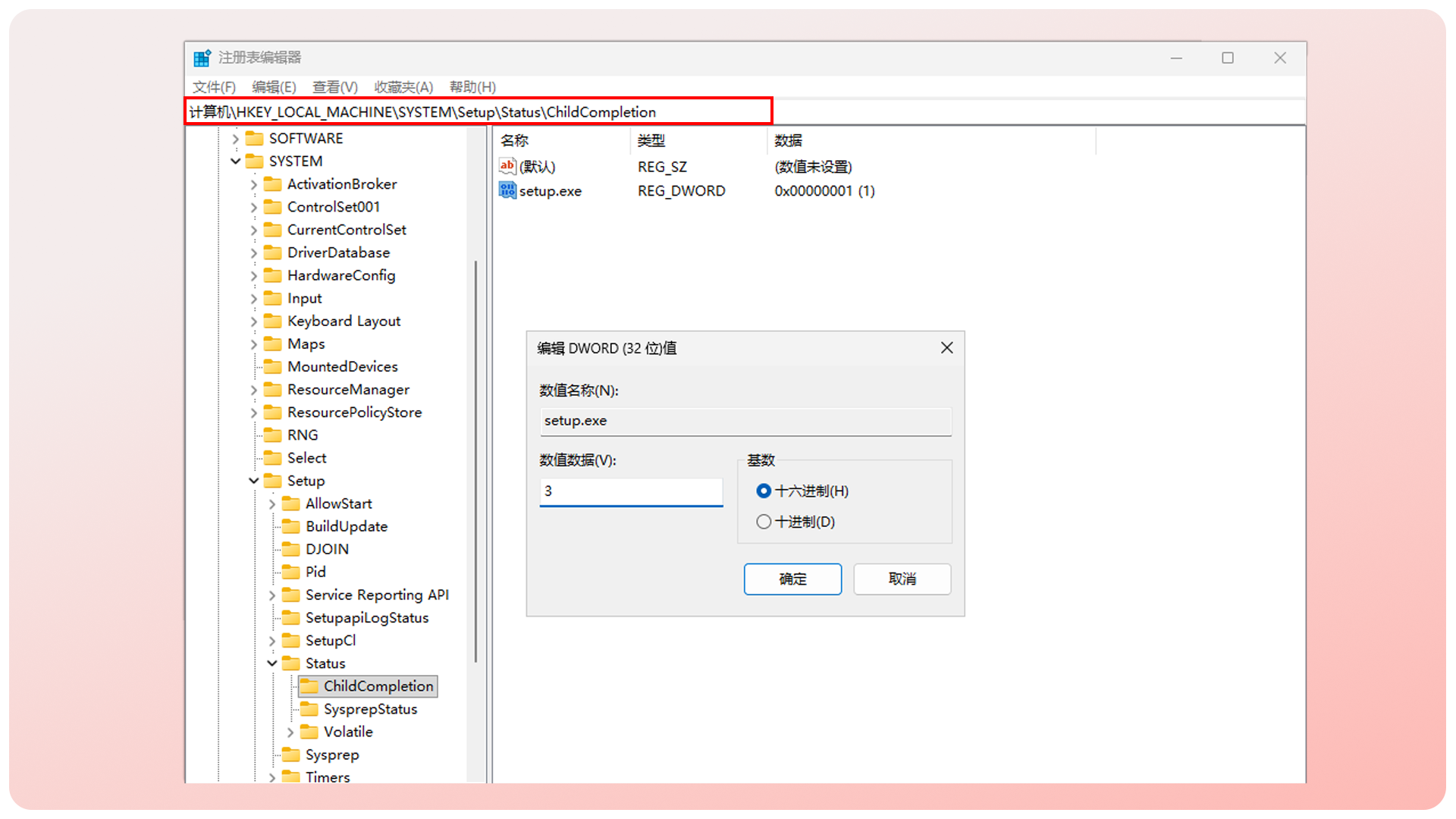Click the 名称 column header
Viewport: 1456px width, 819px height.
point(562,140)
